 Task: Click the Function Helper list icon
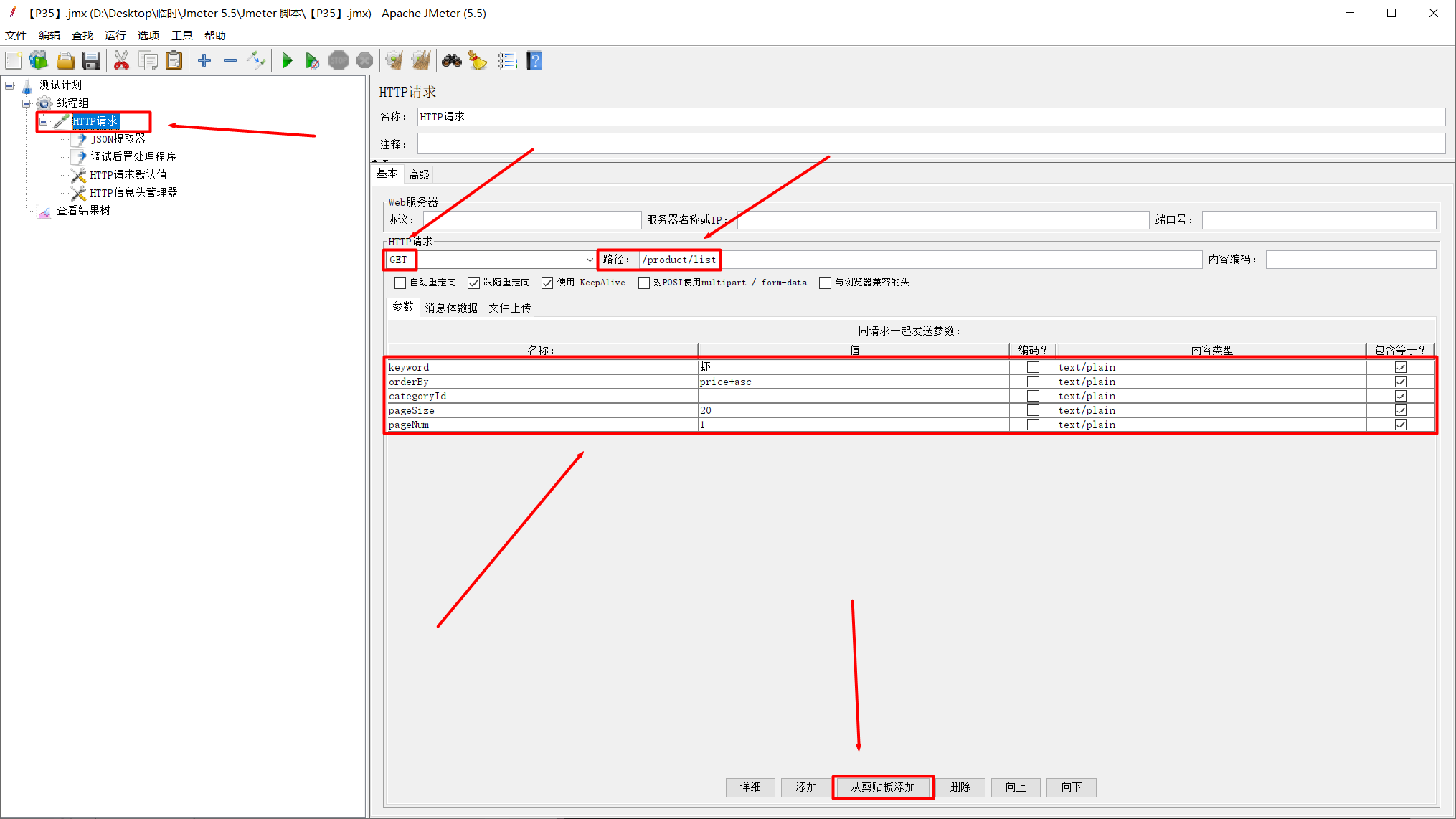click(x=507, y=61)
